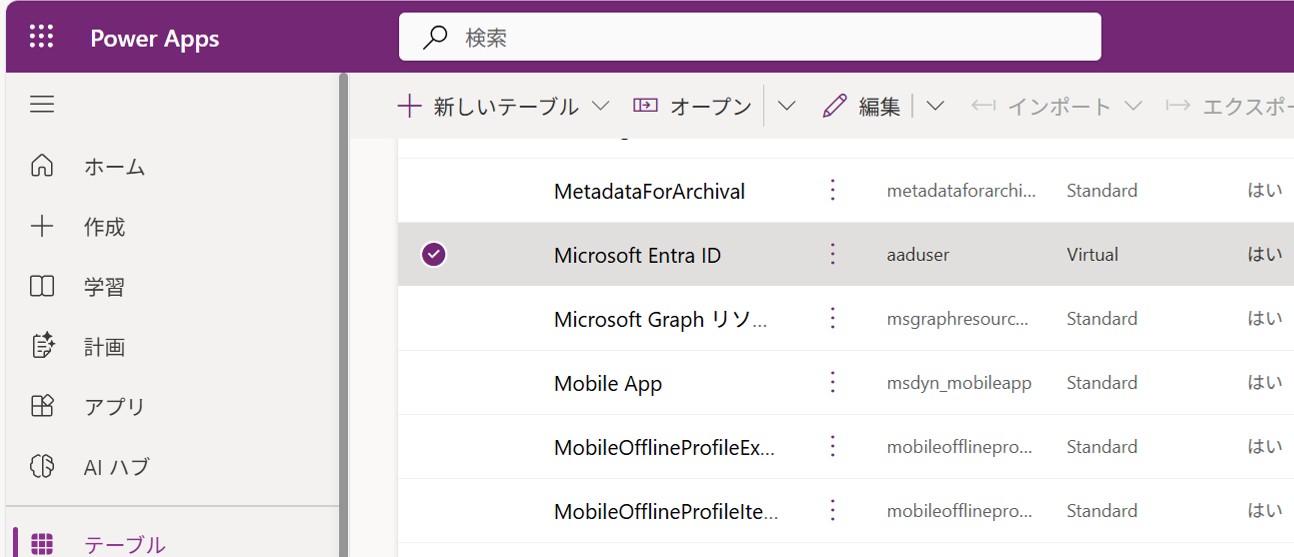1294x557 pixels.
Task: Click the 学習 book icon
Action: click(42, 287)
